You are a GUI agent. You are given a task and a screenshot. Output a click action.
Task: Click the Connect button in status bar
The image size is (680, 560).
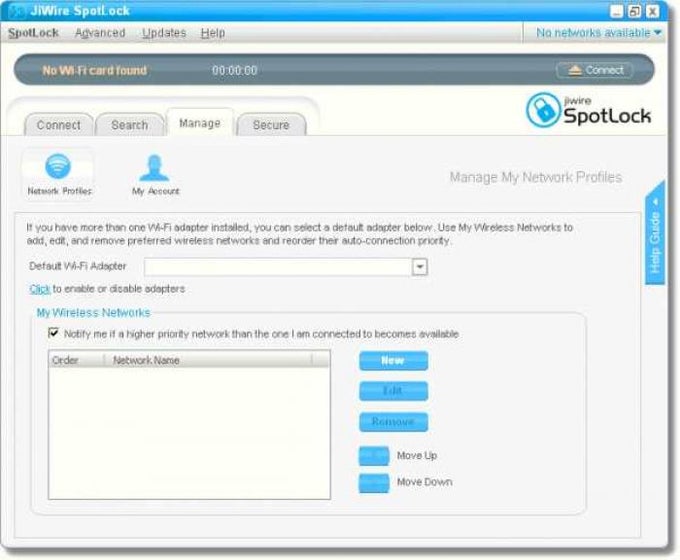pyautogui.click(x=595, y=70)
